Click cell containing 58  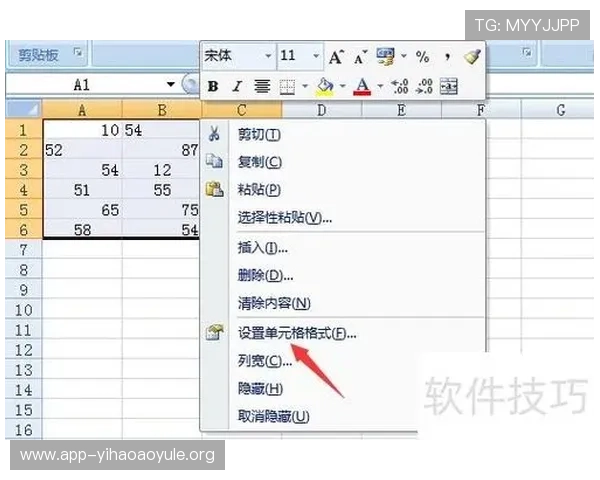(x=83, y=230)
